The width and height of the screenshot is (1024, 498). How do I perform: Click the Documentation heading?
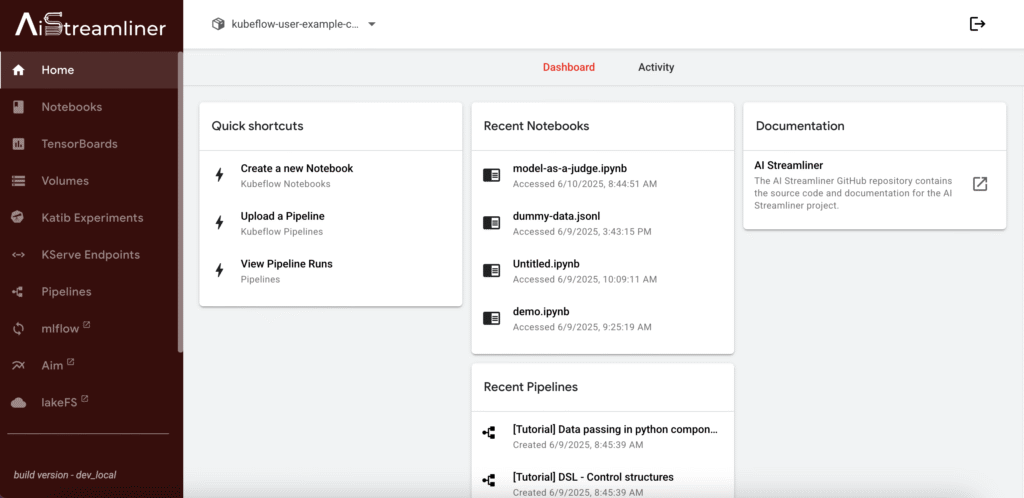point(800,126)
